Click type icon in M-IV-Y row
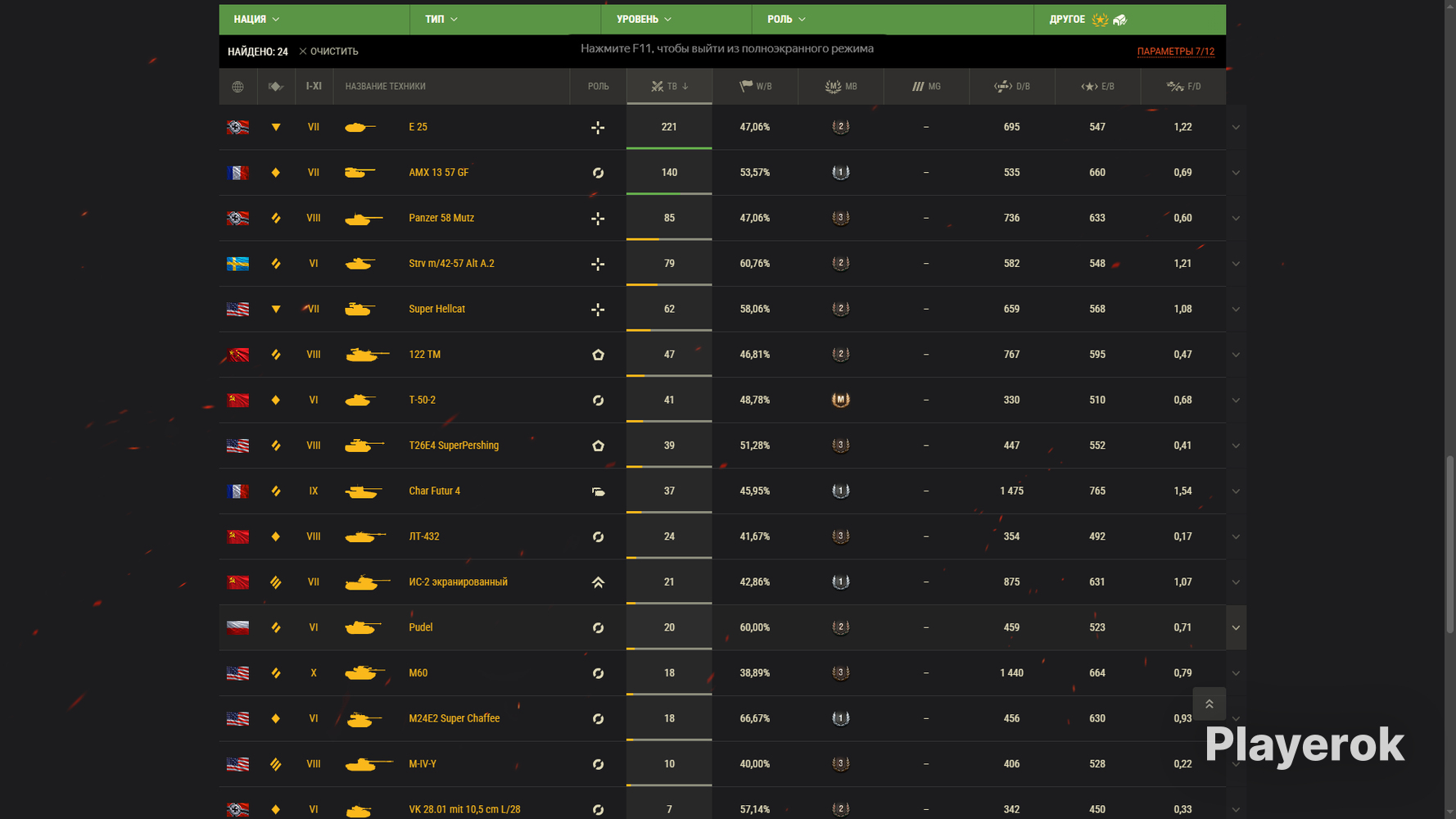Viewport: 1456px width, 819px height. coord(276,764)
